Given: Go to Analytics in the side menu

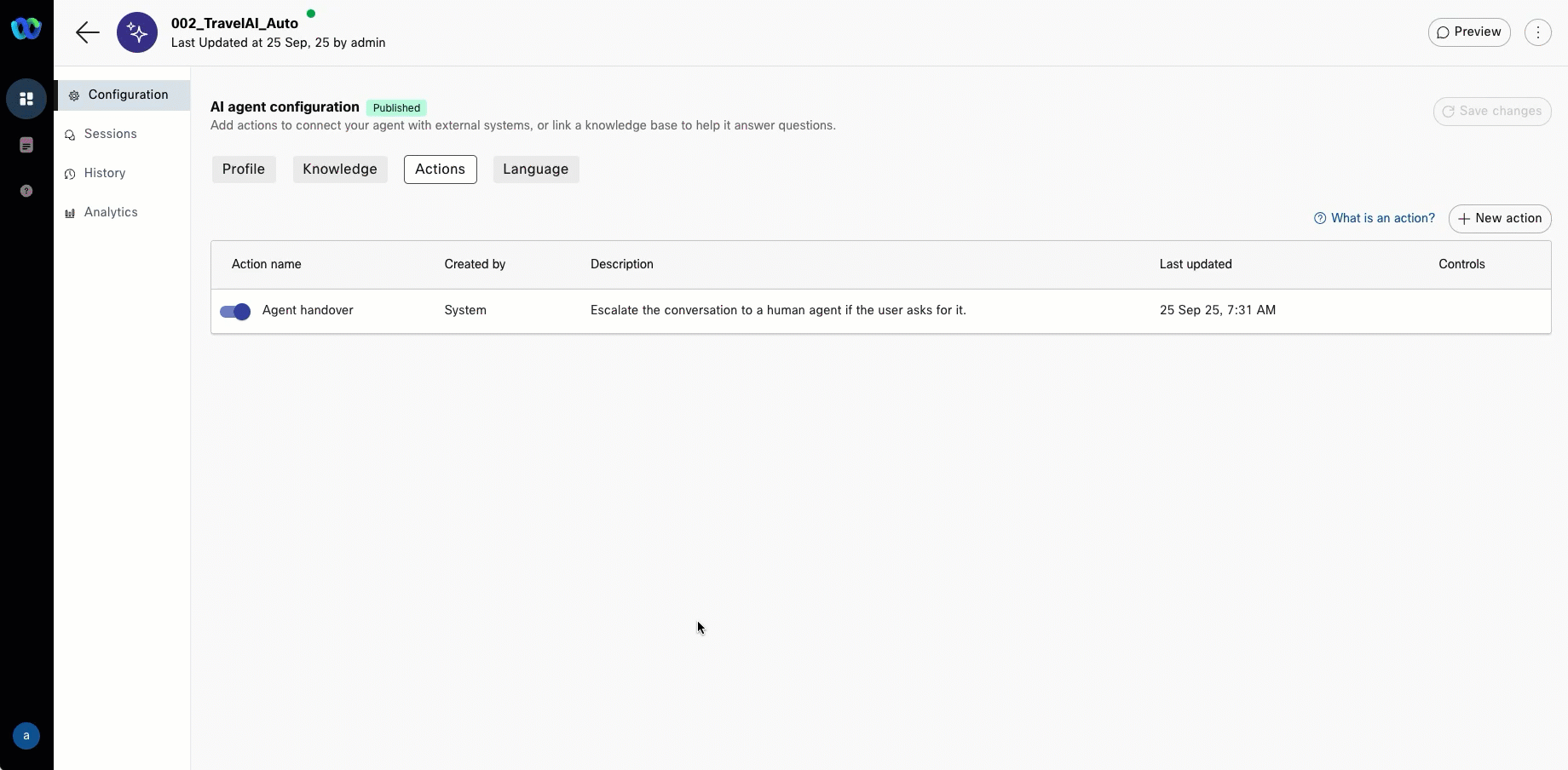Looking at the screenshot, I should click(111, 213).
